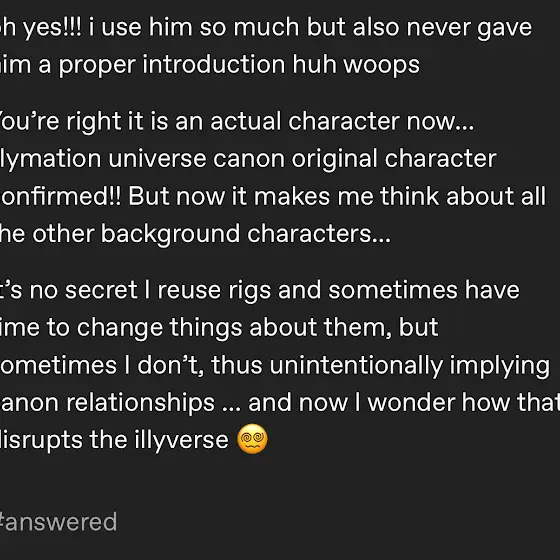Click the word "confirmed!!" in second paragraph
Image resolution: width=560 pixels, height=560 pixels.
61,196
